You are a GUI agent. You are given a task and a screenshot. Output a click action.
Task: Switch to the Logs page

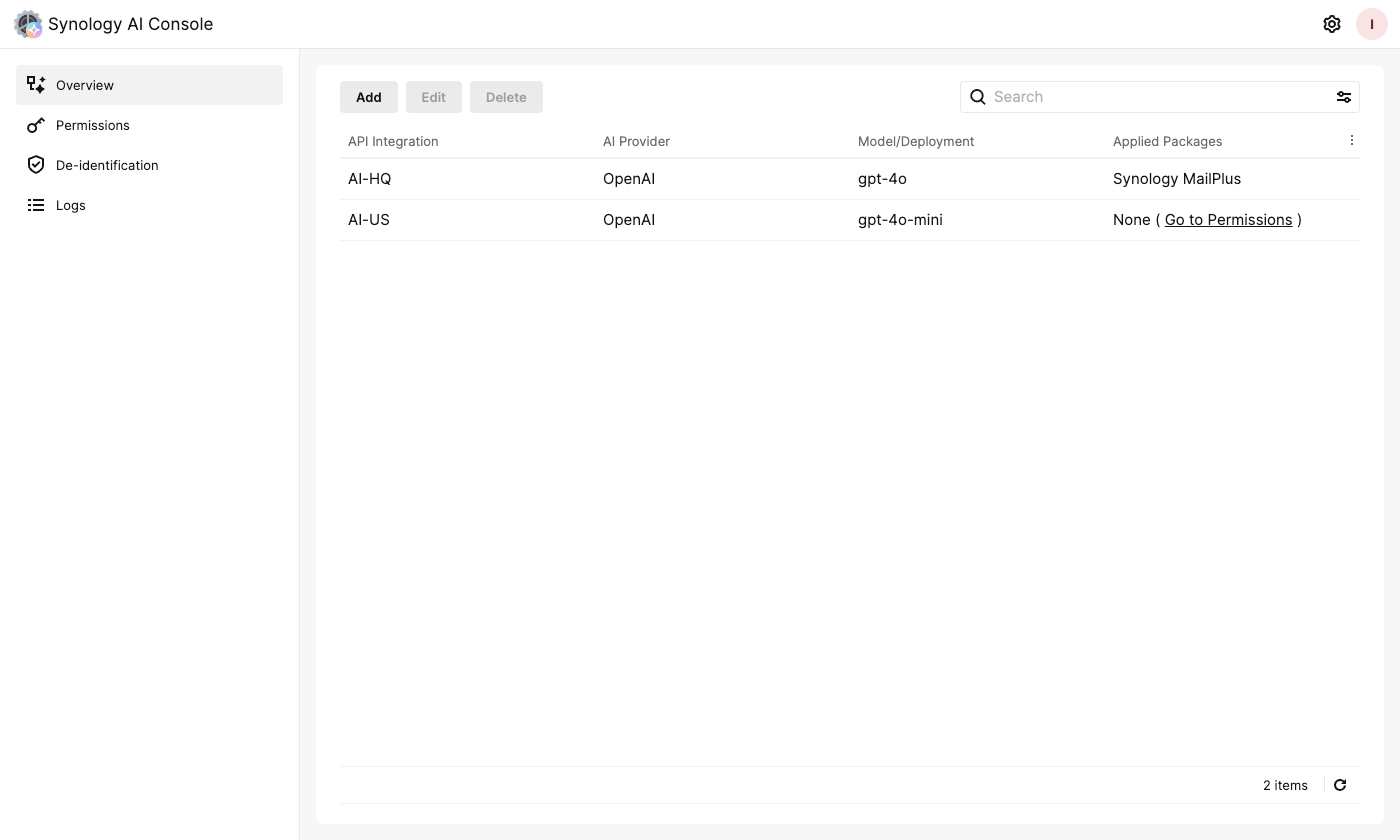[x=70, y=205]
